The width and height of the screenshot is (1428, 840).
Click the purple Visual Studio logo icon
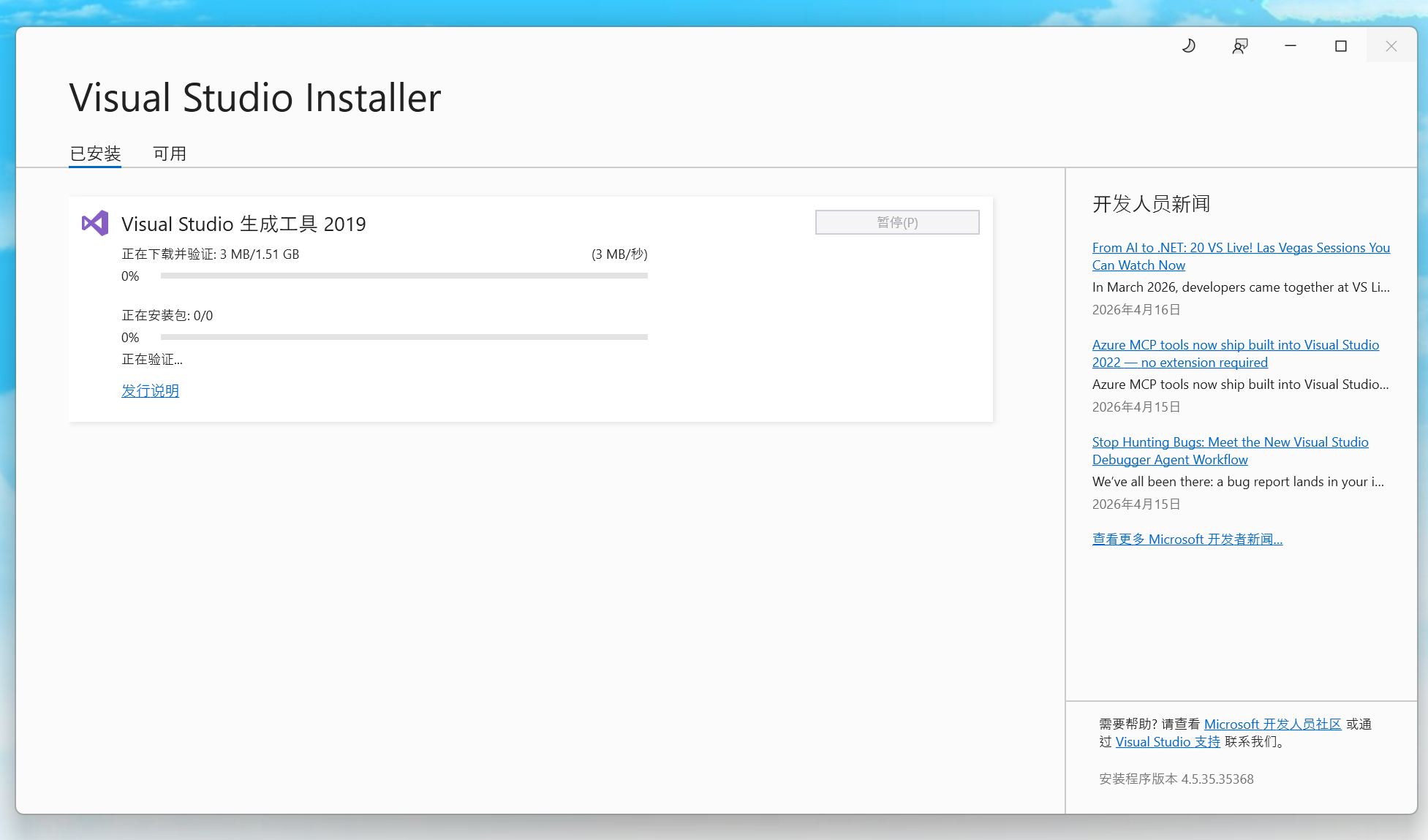pyautogui.click(x=95, y=223)
